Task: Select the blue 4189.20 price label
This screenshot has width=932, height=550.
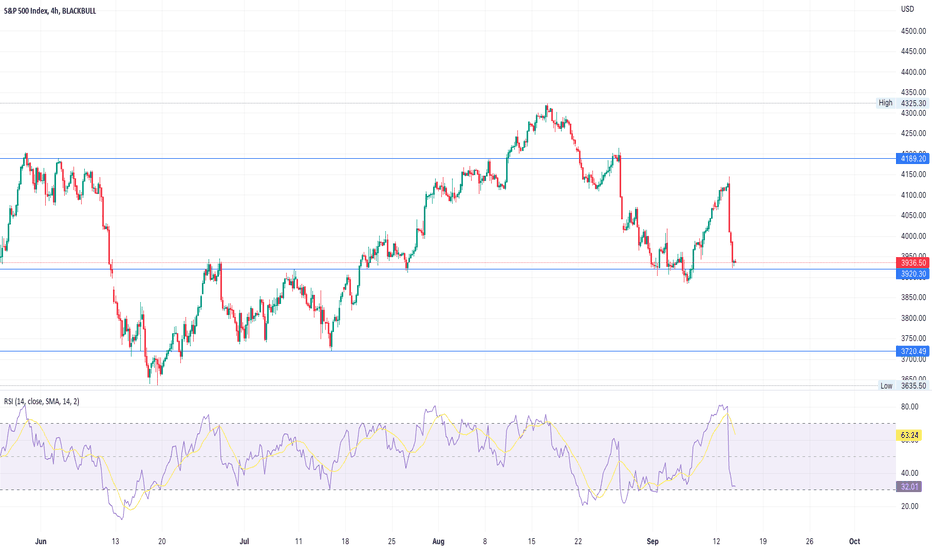Action: [x=913, y=159]
